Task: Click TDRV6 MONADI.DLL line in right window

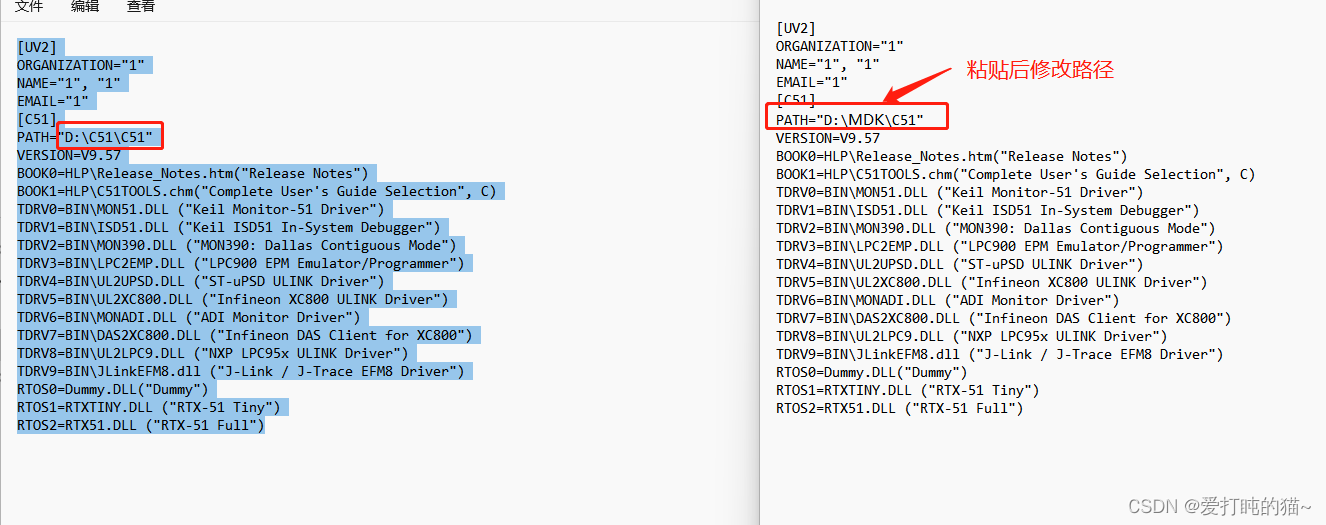Action: 948,300
